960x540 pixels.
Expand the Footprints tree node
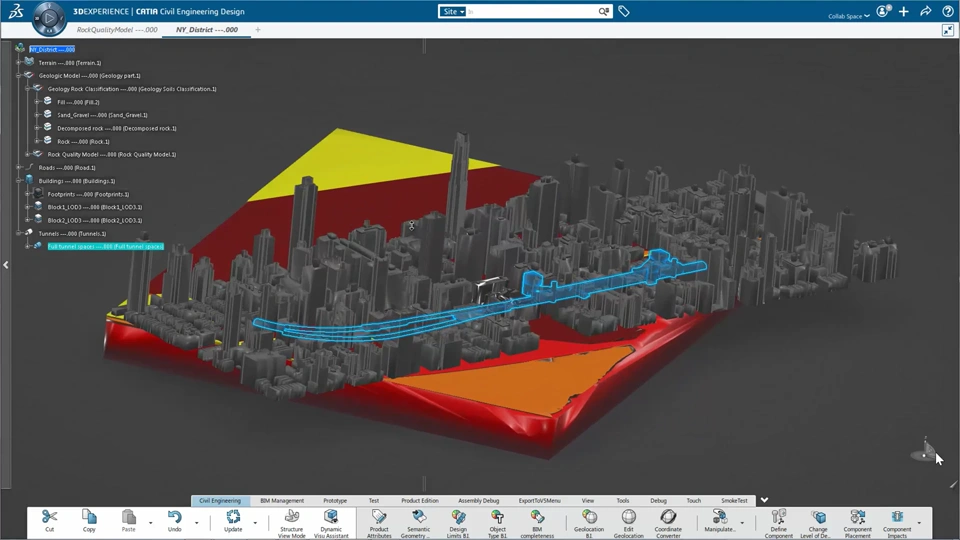28,194
